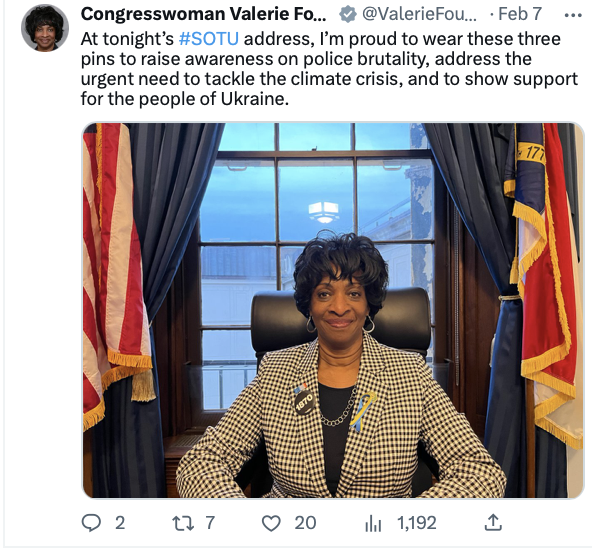Share the tweet with the upload arrow icon
The width and height of the screenshot is (592, 548).
pos(493,523)
